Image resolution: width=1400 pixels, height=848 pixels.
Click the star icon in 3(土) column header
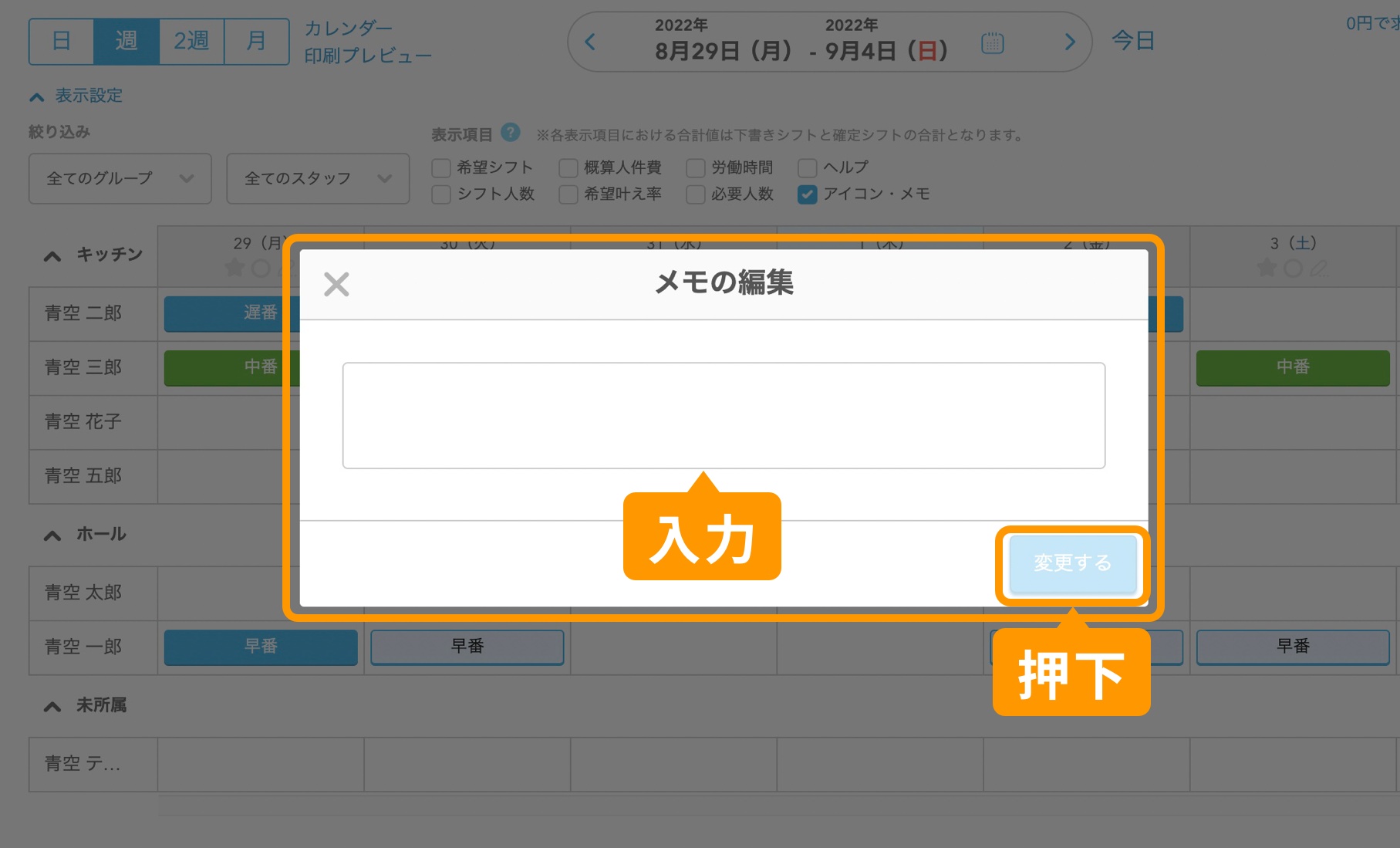tap(1267, 268)
